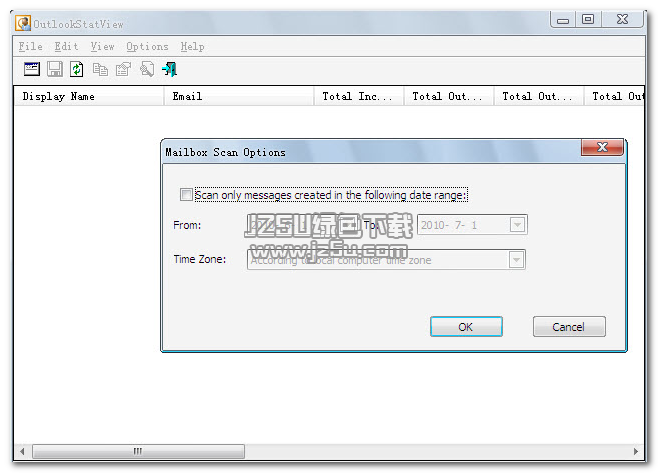Image resolution: width=658 pixels, height=473 pixels.
Task: Expand the Time Zone combo box
Action: coord(516,259)
